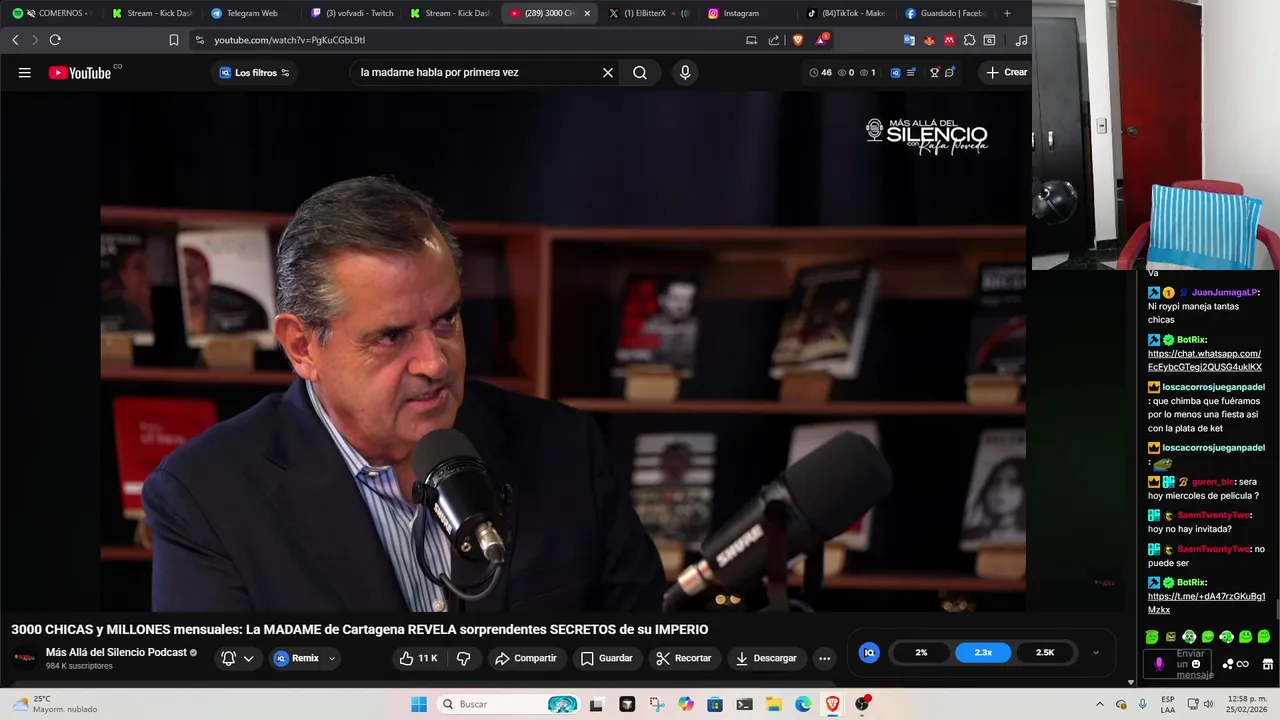Viewport: 1280px width, 720px height.
Task: Click the YouTube address bar URL
Action: [289, 40]
